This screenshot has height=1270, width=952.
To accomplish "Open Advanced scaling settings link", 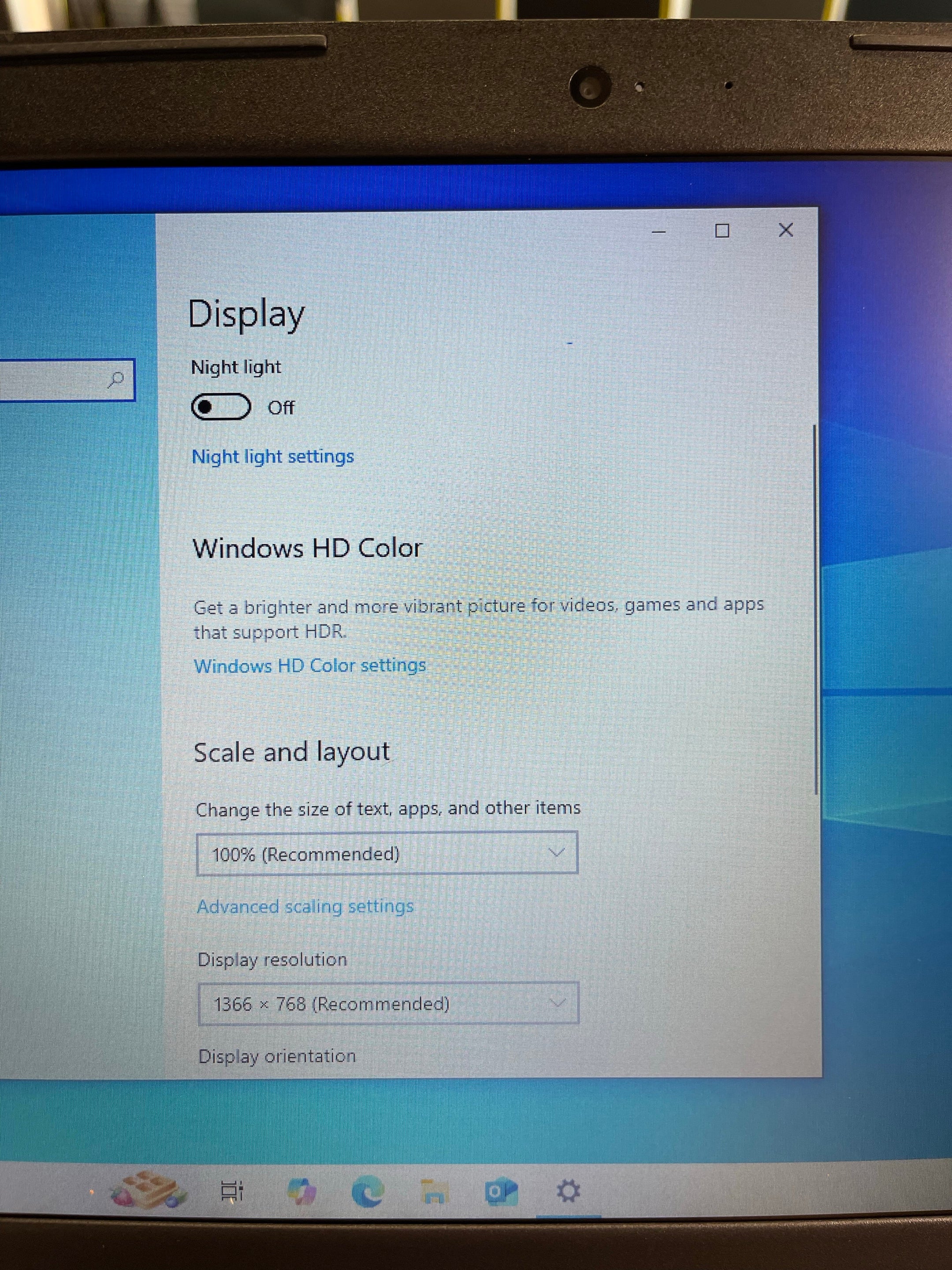I will coord(305,907).
